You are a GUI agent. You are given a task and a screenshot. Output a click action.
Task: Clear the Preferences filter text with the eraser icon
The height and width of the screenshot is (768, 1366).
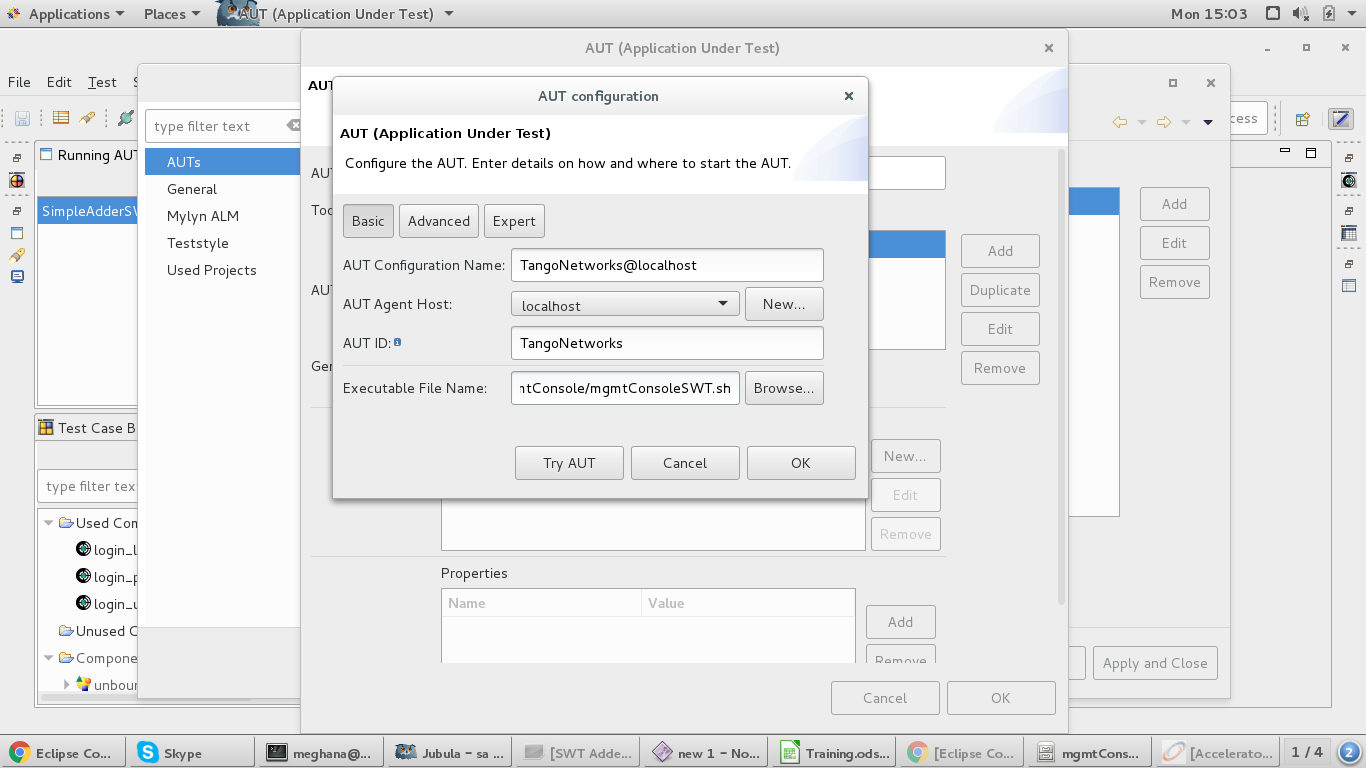[293, 126]
